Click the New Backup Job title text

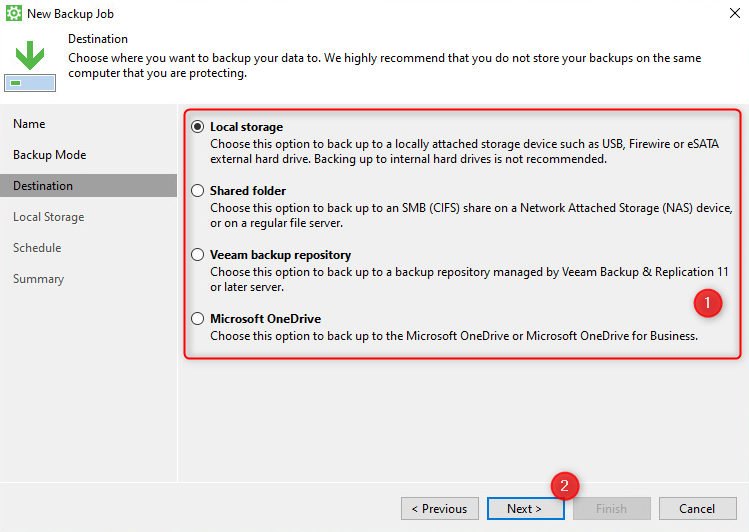tap(72, 13)
